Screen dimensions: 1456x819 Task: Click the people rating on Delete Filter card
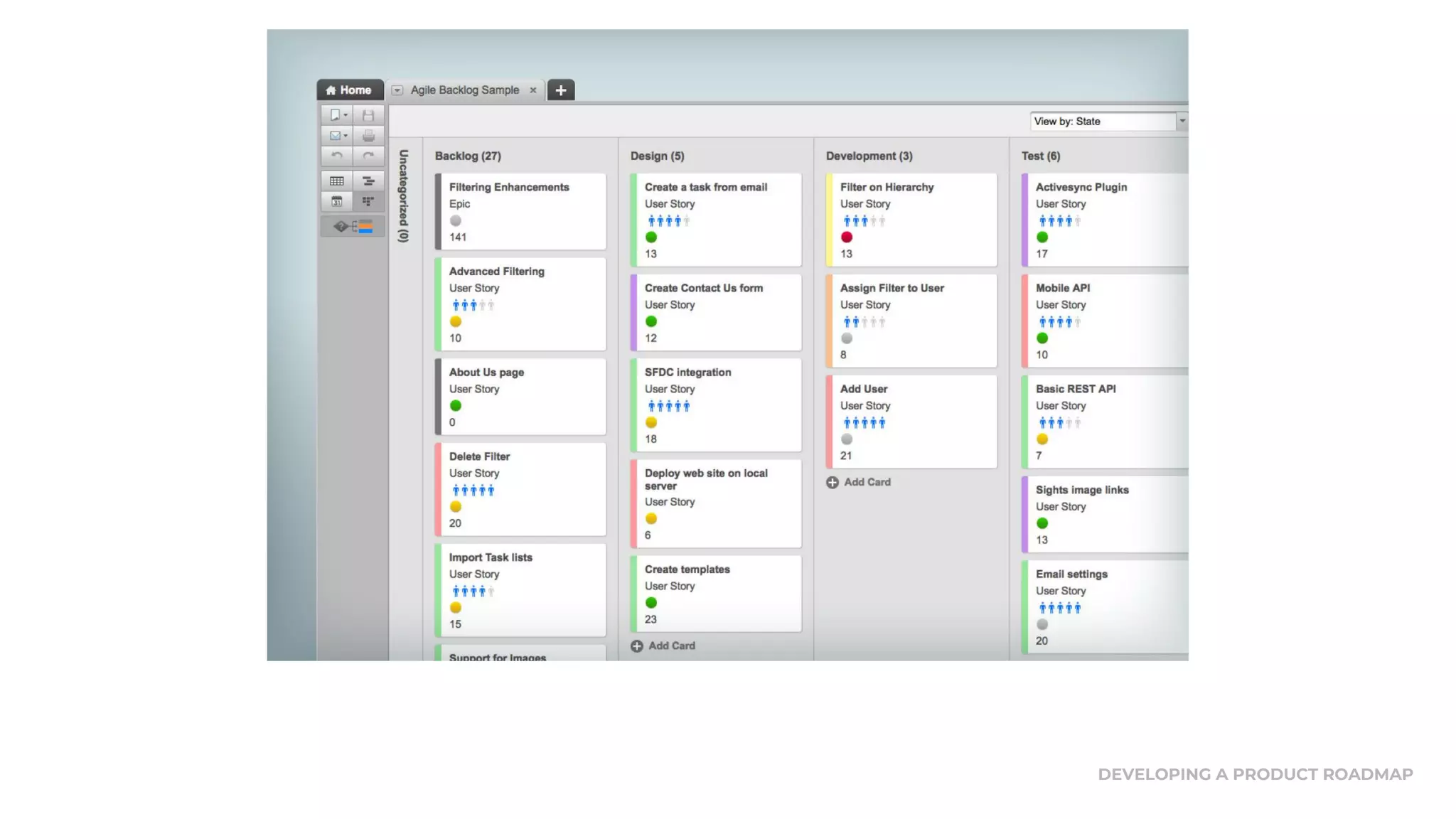473,490
